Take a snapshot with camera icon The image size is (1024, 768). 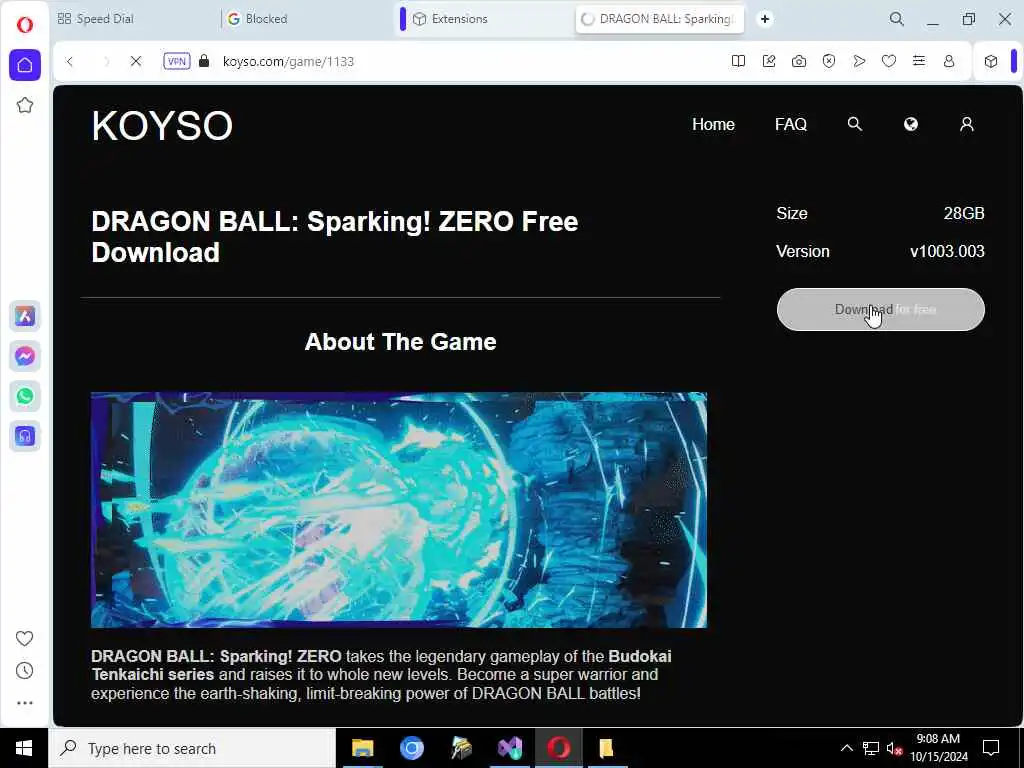[x=799, y=61]
